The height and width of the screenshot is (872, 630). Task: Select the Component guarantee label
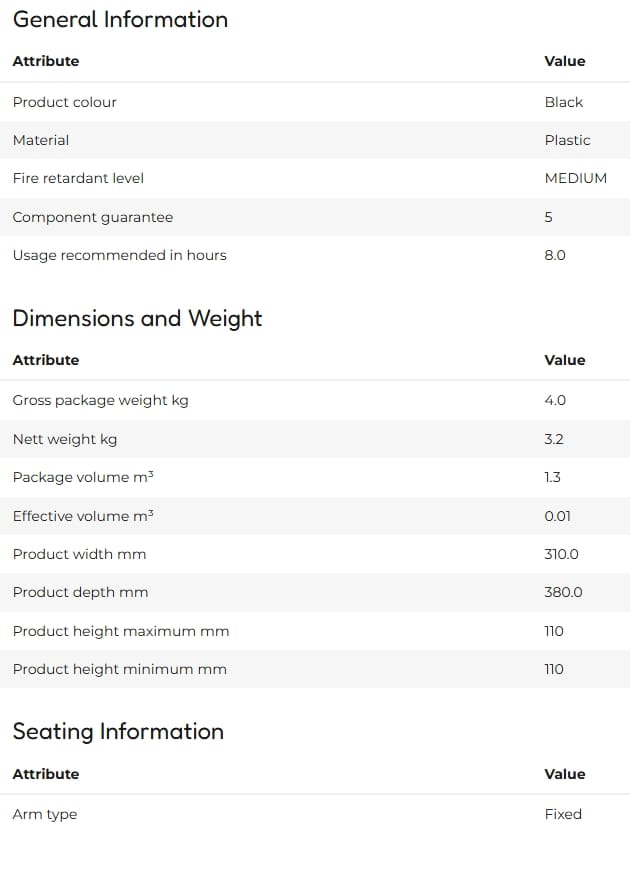(93, 217)
